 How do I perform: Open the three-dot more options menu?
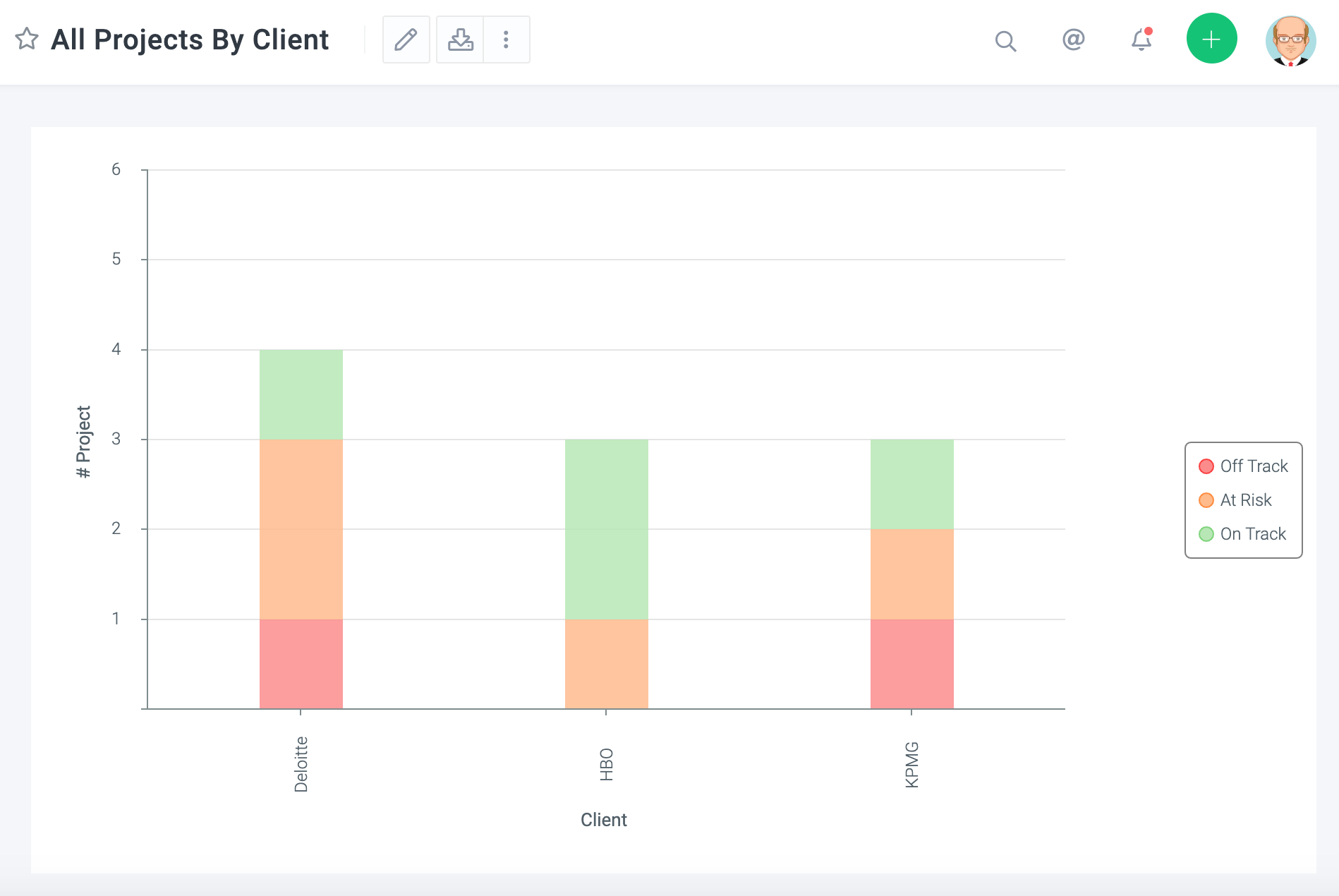pyautogui.click(x=507, y=40)
